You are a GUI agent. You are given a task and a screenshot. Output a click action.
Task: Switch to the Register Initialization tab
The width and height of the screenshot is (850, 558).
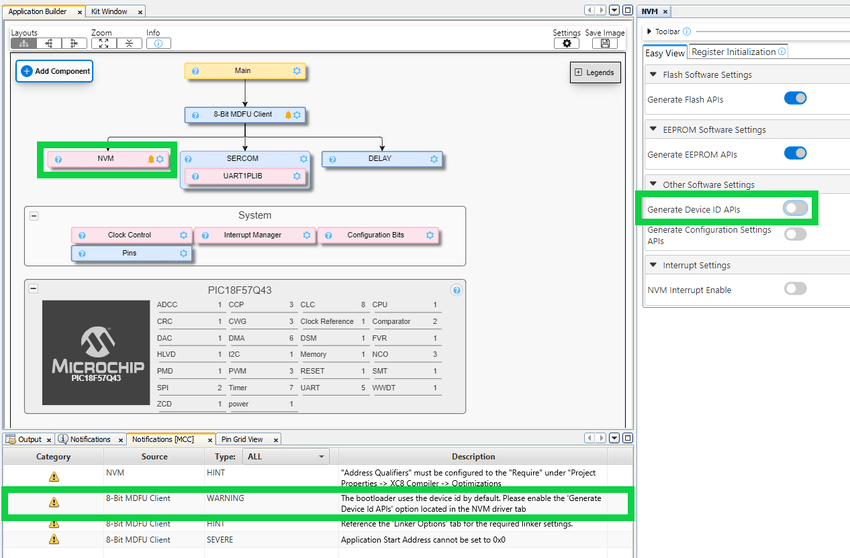(x=733, y=52)
